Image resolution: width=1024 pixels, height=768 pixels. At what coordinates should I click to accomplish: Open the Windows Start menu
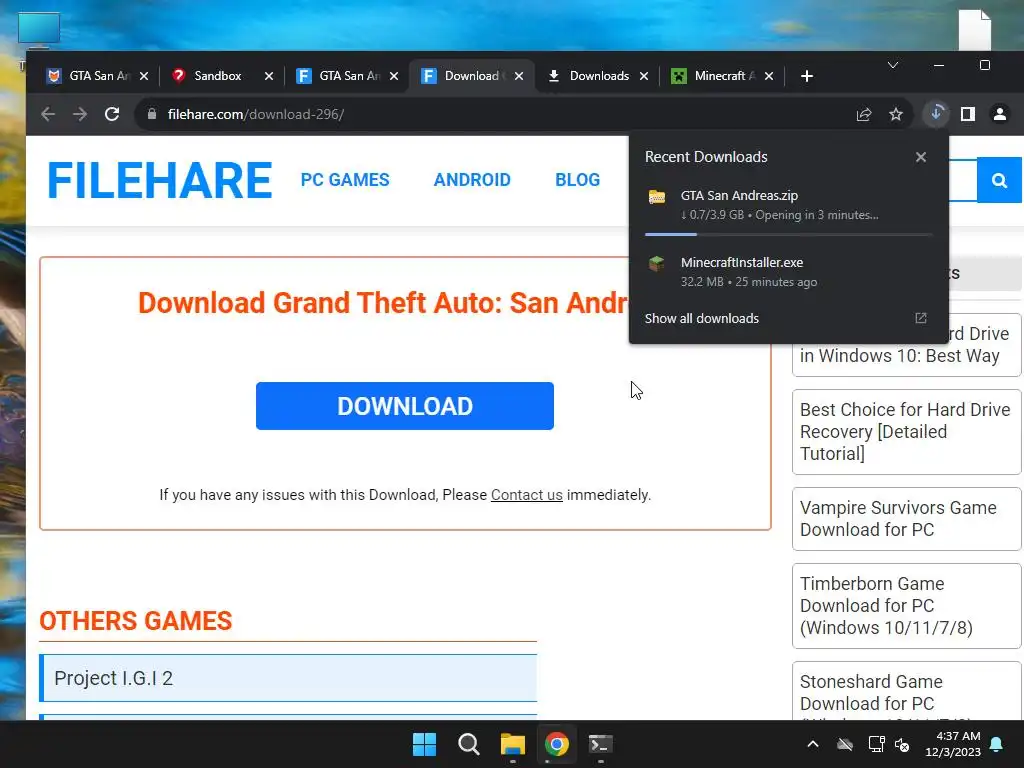pyautogui.click(x=424, y=744)
